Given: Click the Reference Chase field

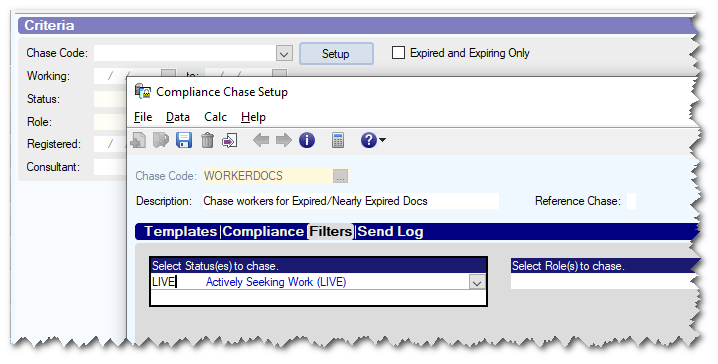Looking at the screenshot, I should pos(631,201).
